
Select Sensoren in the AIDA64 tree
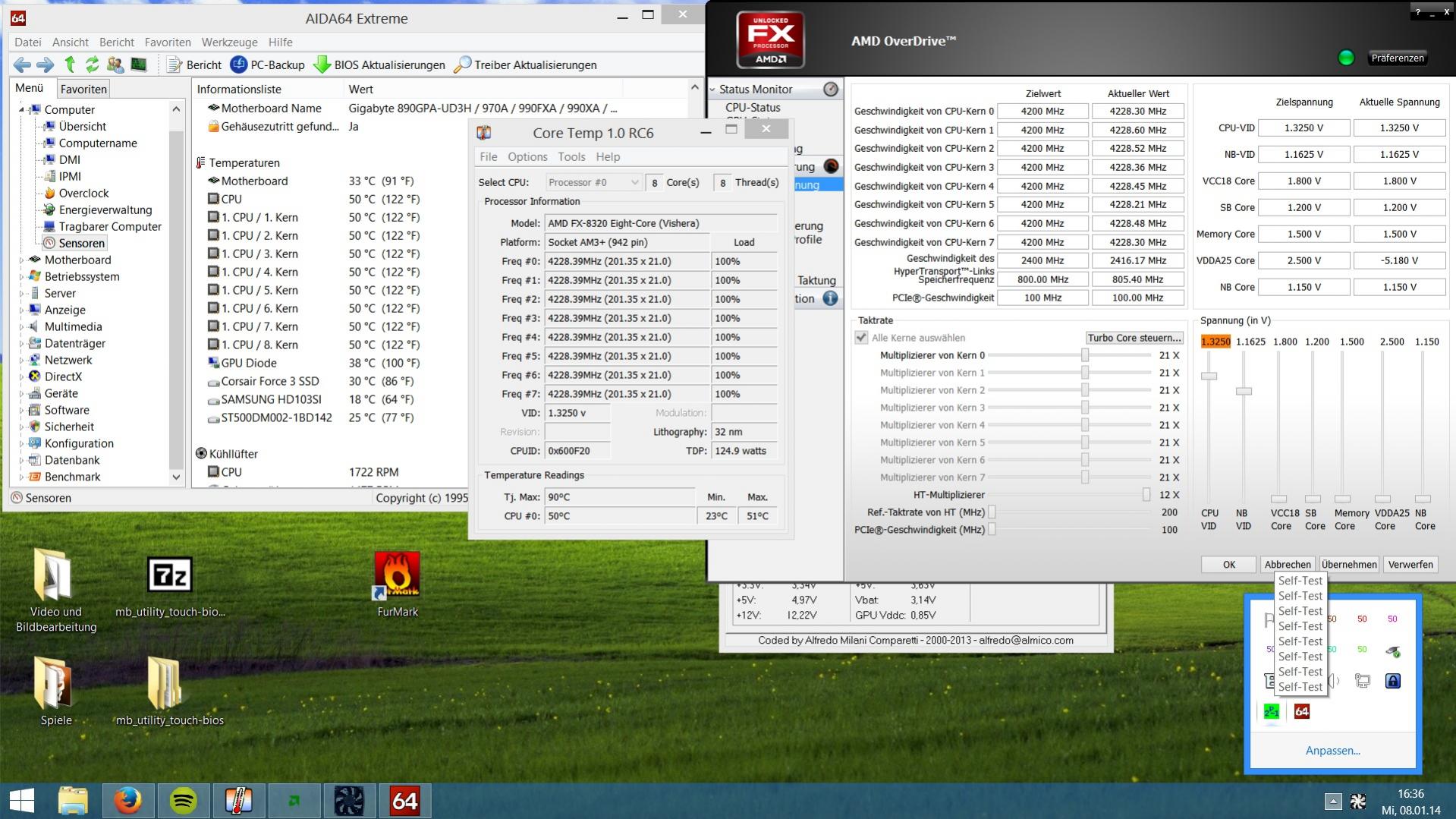[81, 244]
